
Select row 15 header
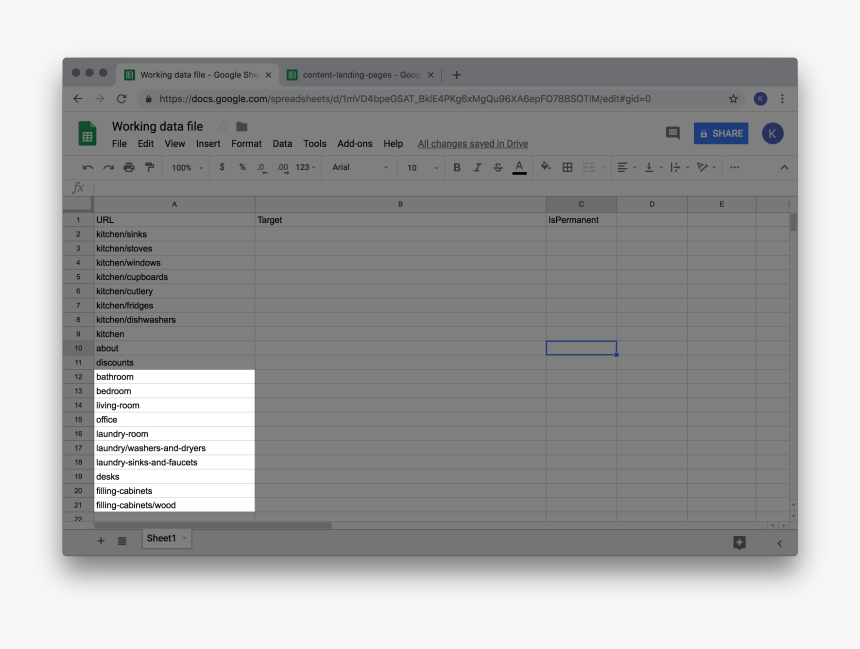pyautogui.click(x=78, y=420)
